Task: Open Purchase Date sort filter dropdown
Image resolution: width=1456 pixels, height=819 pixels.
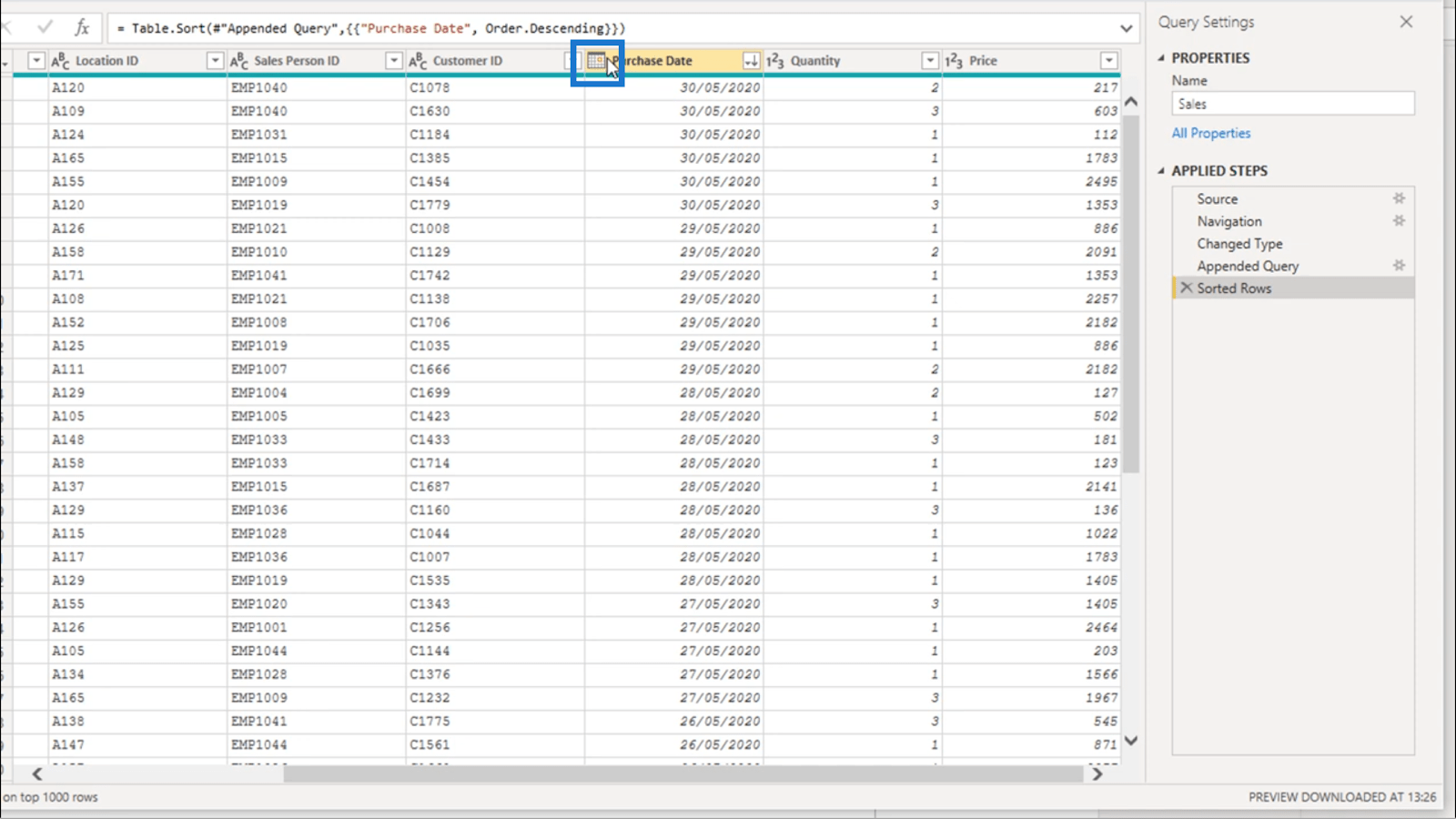Action: [x=751, y=61]
